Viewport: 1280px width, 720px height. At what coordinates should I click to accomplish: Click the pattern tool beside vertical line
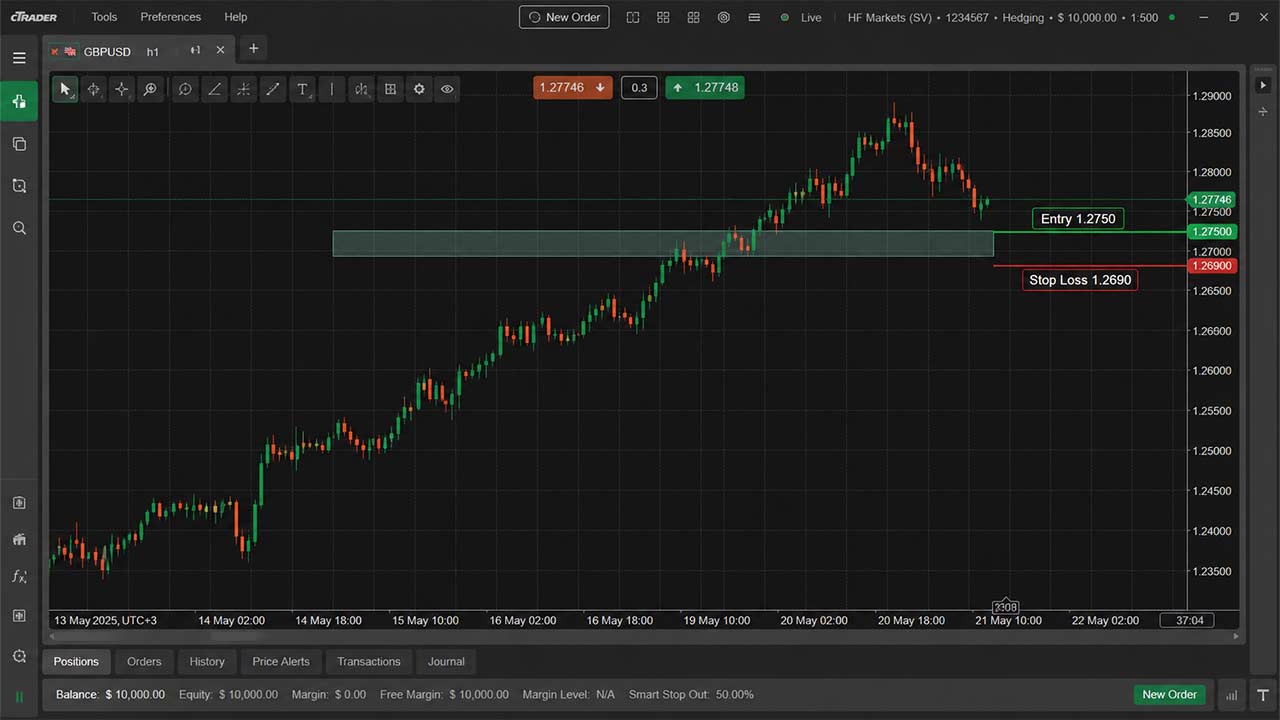(x=361, y=89)
